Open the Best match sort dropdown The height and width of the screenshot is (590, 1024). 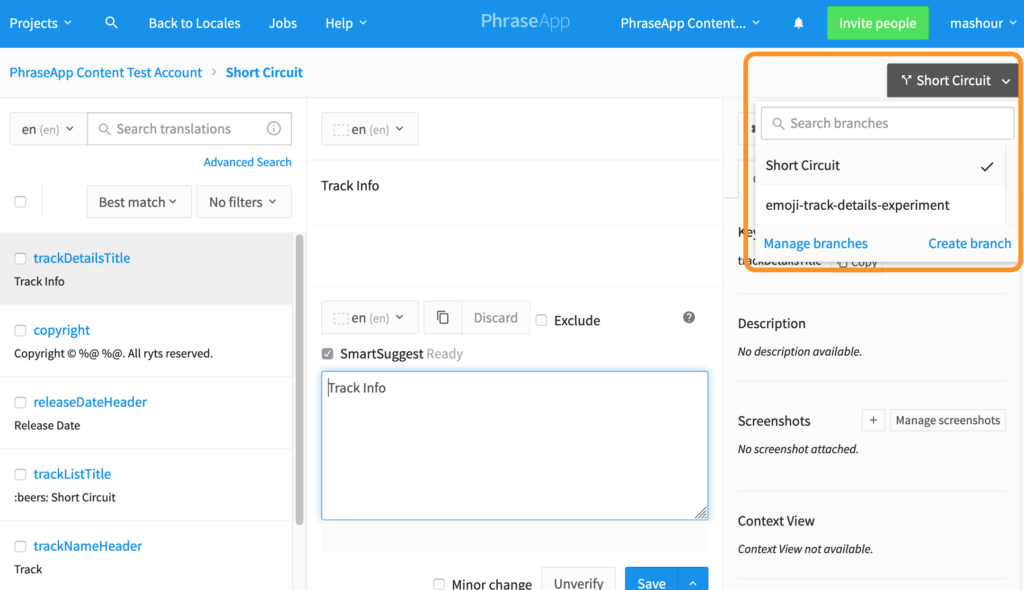coord(138,202)
